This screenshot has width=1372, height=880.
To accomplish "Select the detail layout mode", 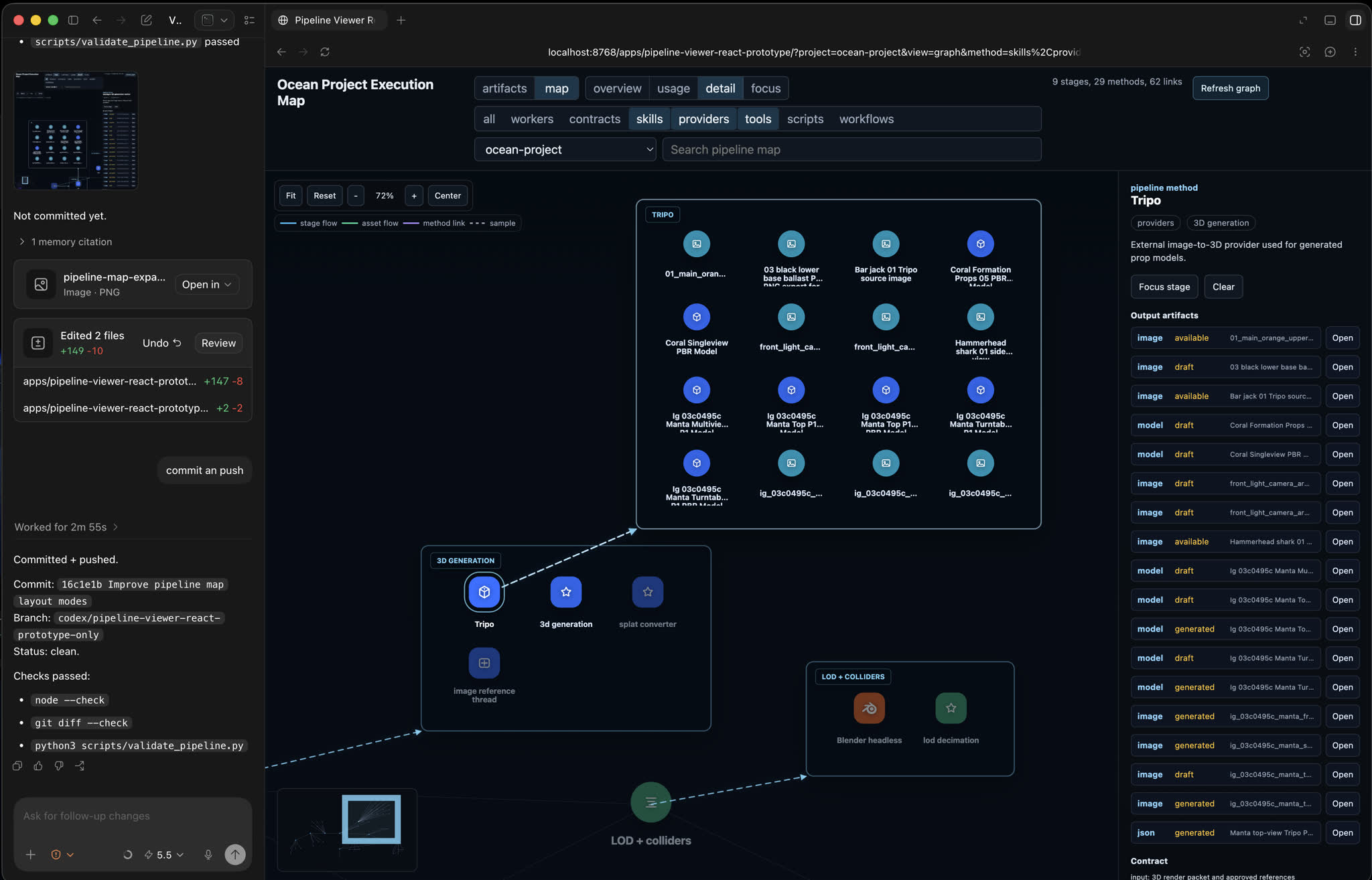I will [720, 88].
